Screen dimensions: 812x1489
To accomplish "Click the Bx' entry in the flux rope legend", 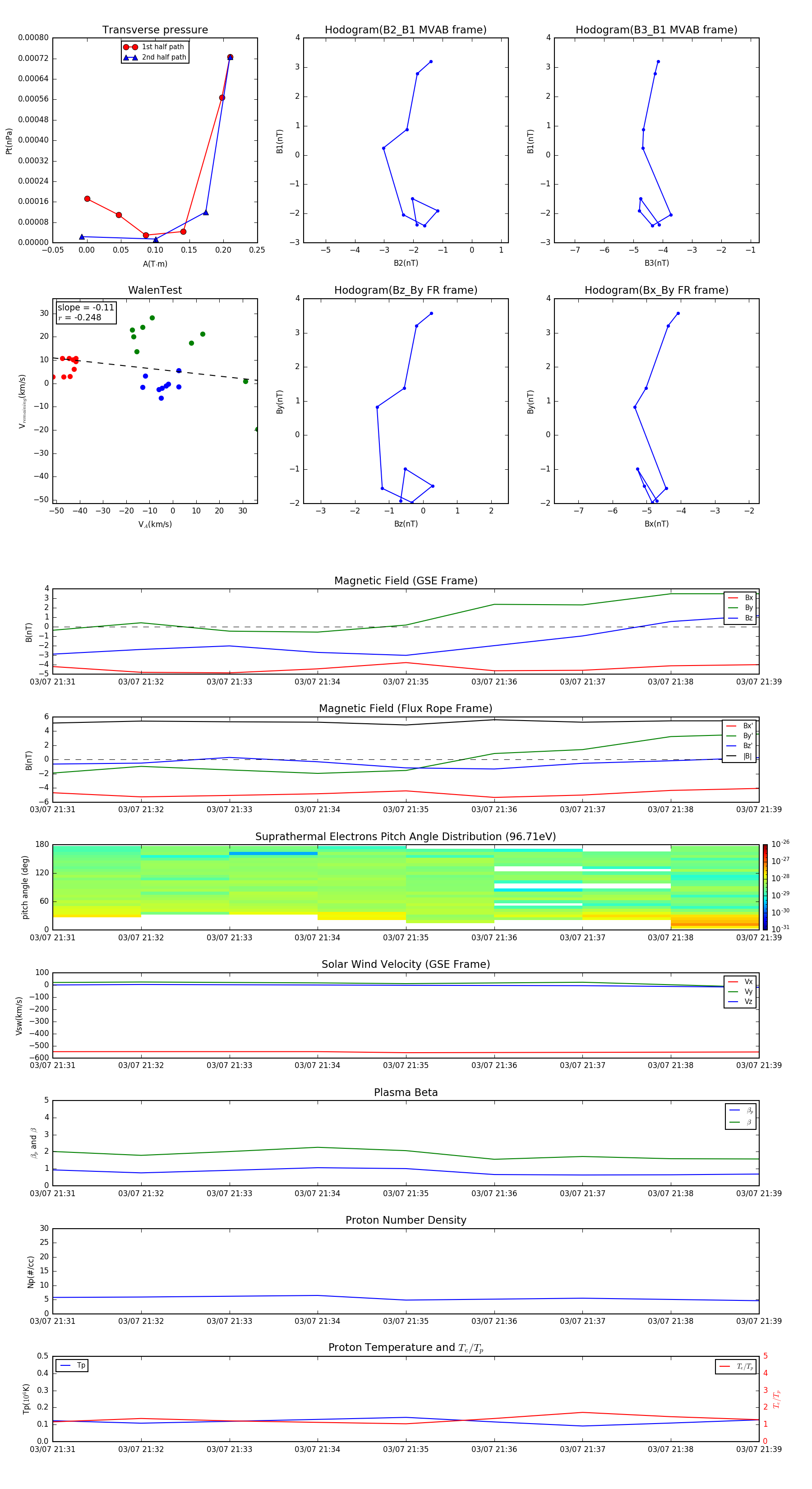I will (x=740, y=726).
